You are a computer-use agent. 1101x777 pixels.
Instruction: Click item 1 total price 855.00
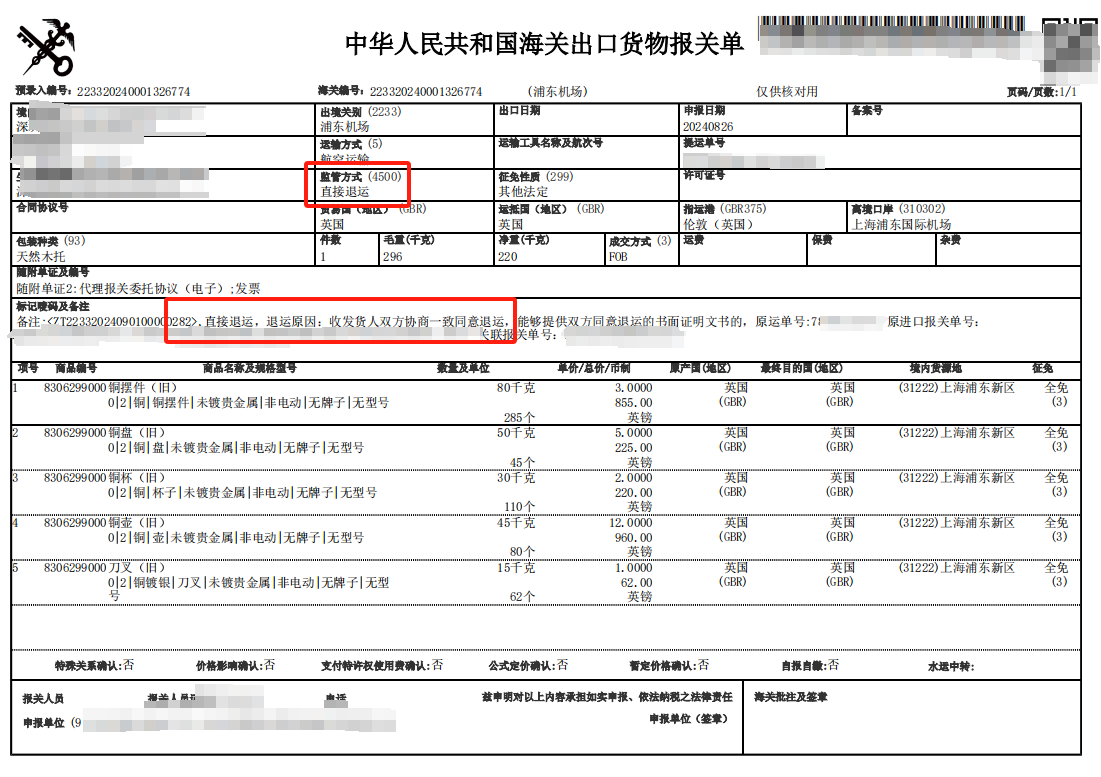633,403
